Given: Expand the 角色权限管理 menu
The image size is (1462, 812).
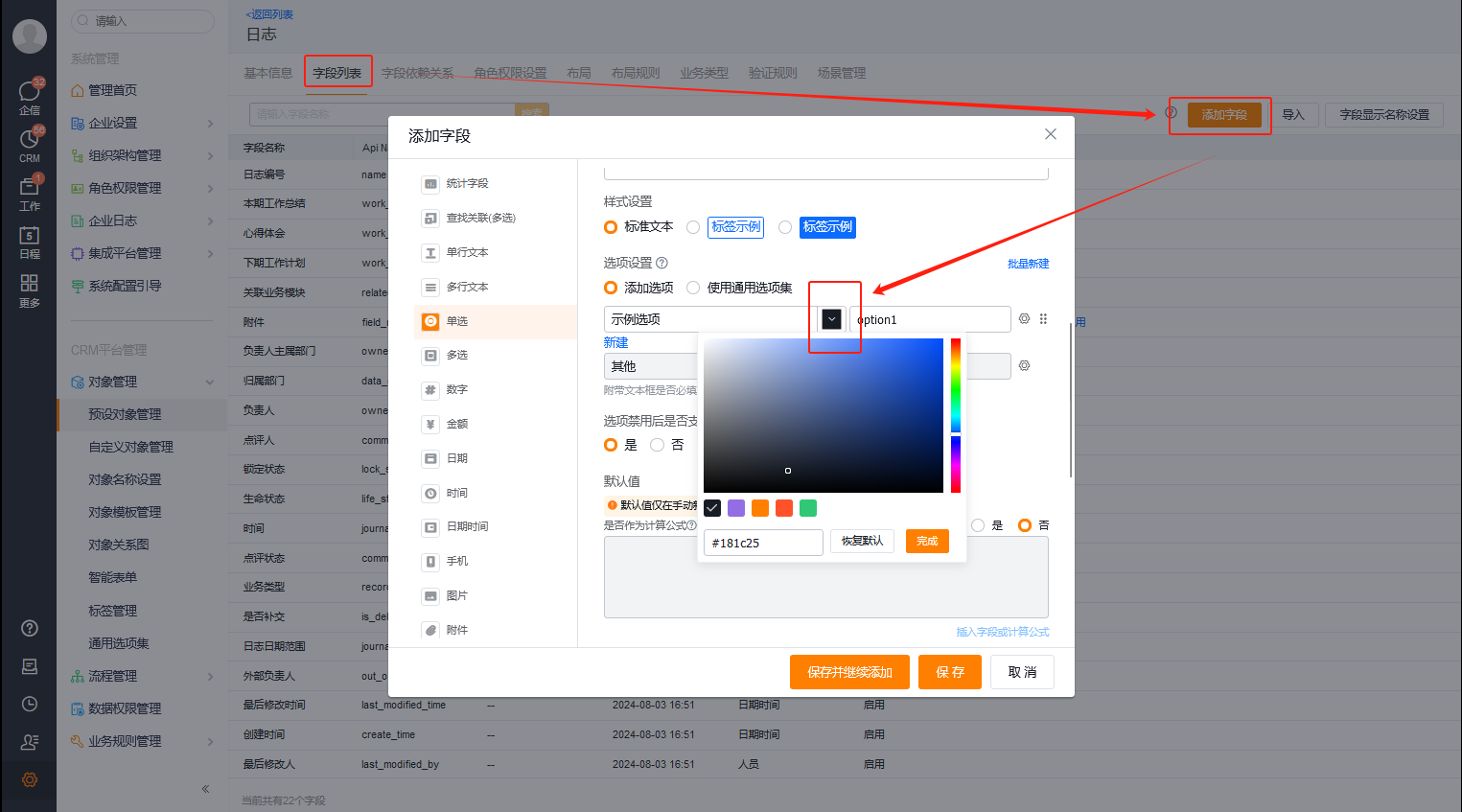Looking at the screenshot, I should (143, 188).
